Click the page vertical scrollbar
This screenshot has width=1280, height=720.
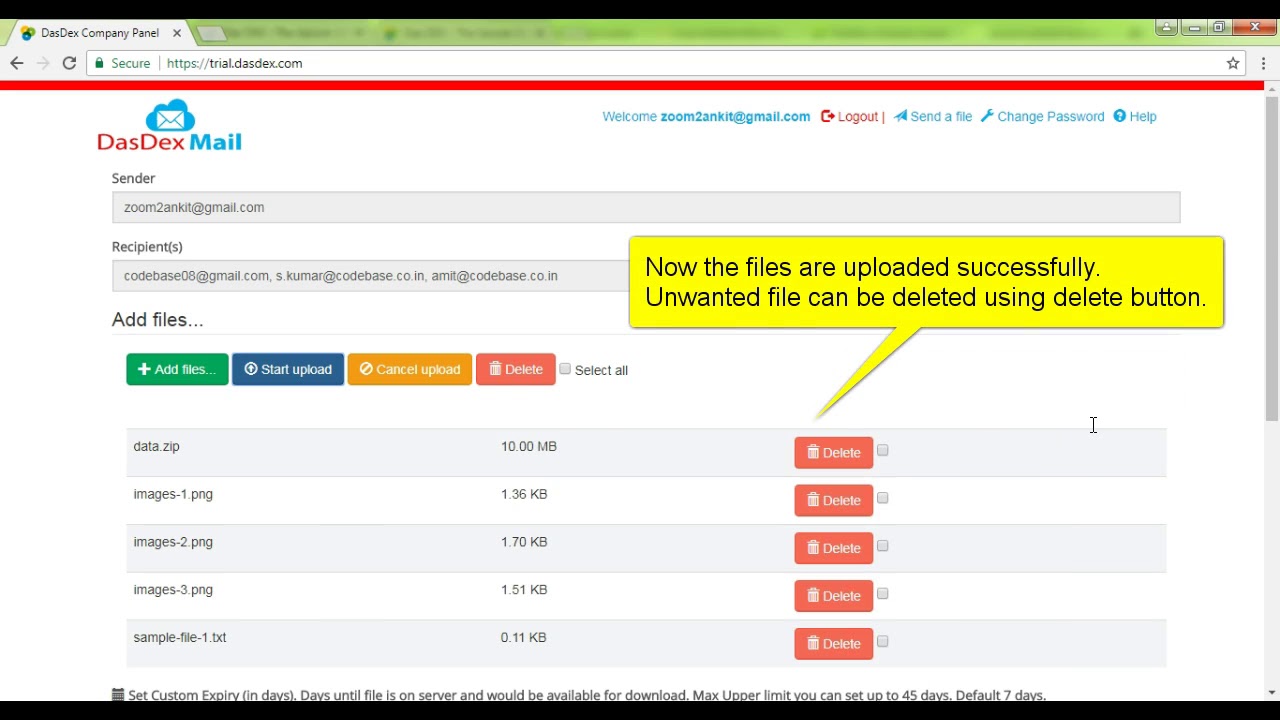pyautogui.click(x=1272, y=258)
